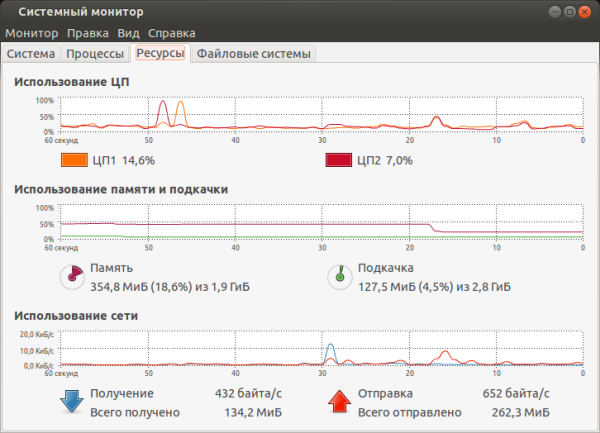Viewport: 600px width, 433px height.
Task: Click the Использование памяти и подкачки heading
Action: coord(121,189)
